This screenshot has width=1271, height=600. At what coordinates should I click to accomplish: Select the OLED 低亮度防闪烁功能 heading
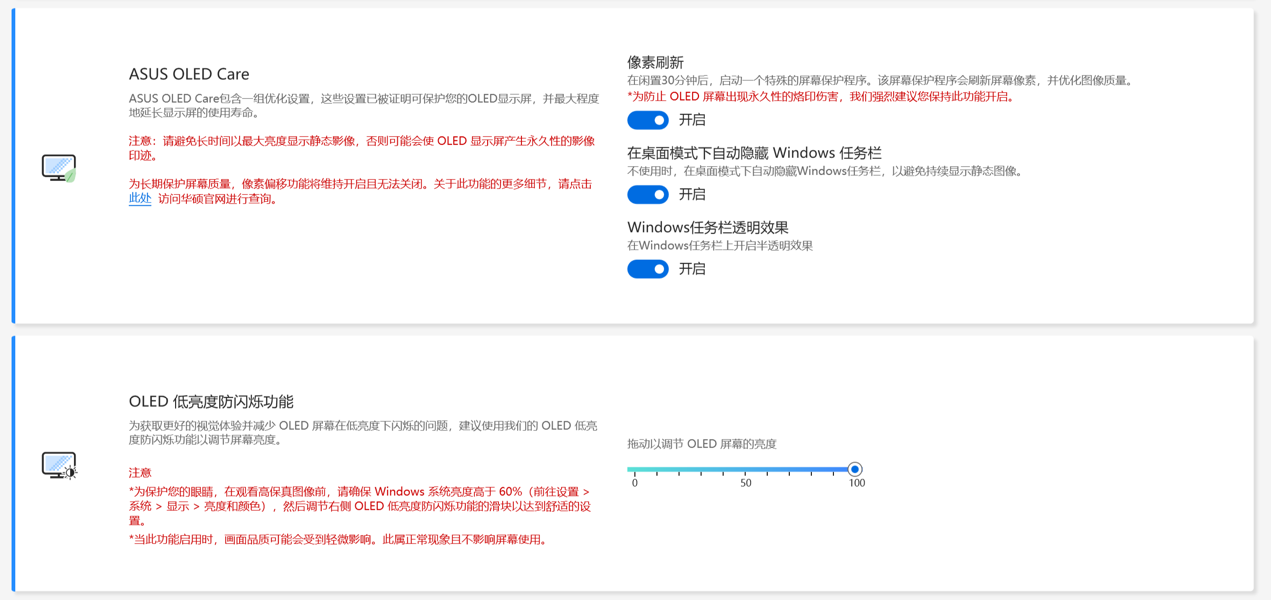tap(211, 402)
